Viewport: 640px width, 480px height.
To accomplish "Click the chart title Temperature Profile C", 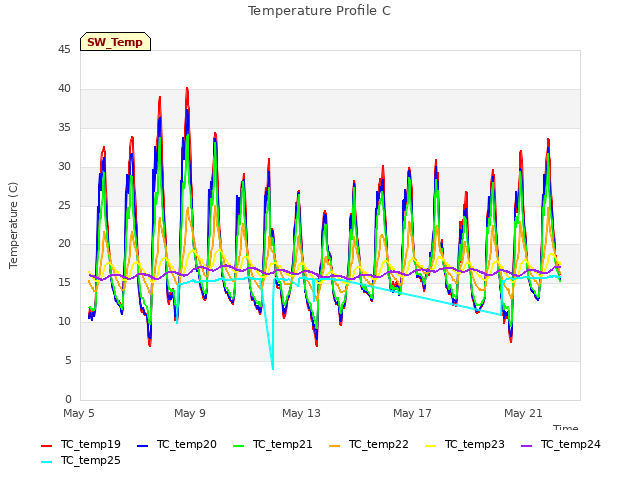I will pyautogui.click(x=320, y=11).
